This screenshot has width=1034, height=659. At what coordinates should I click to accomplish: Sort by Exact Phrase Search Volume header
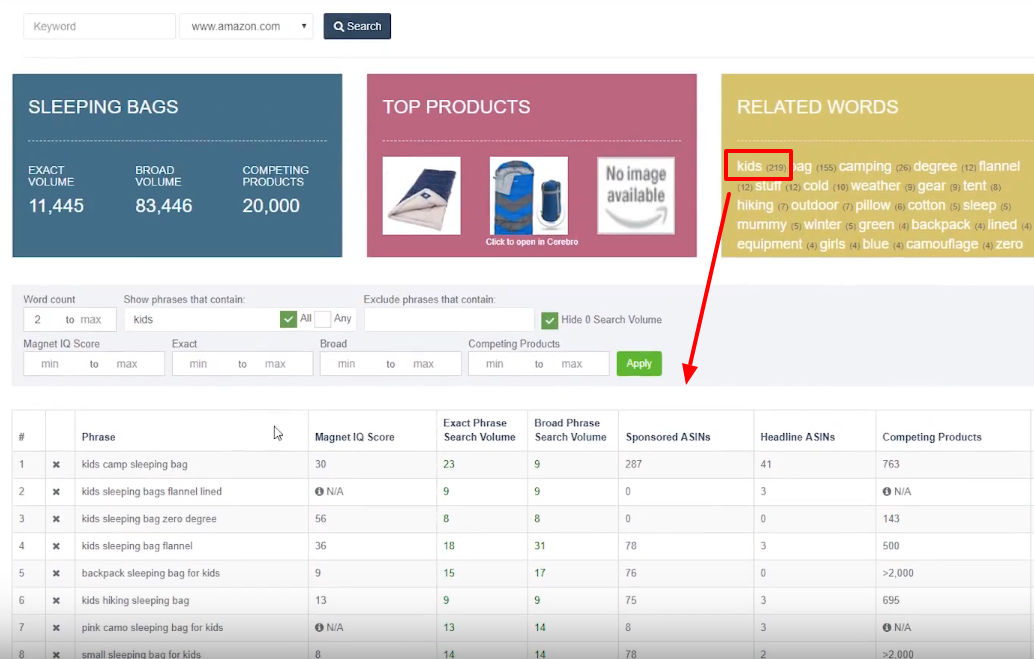pyautogui.click(x=479, y=430)
